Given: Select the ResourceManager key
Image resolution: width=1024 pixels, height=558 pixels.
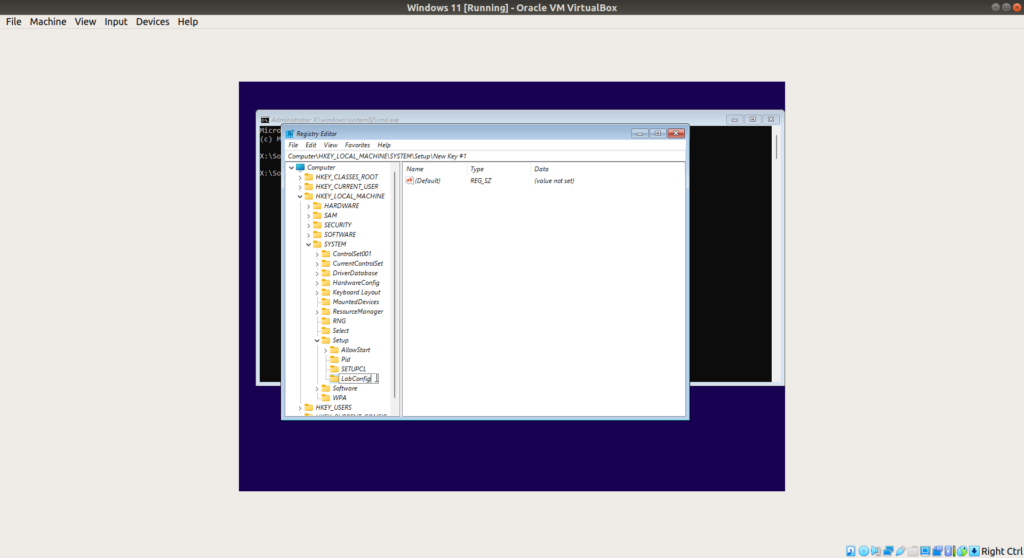Looking at the screenshot, I should 357,312.
